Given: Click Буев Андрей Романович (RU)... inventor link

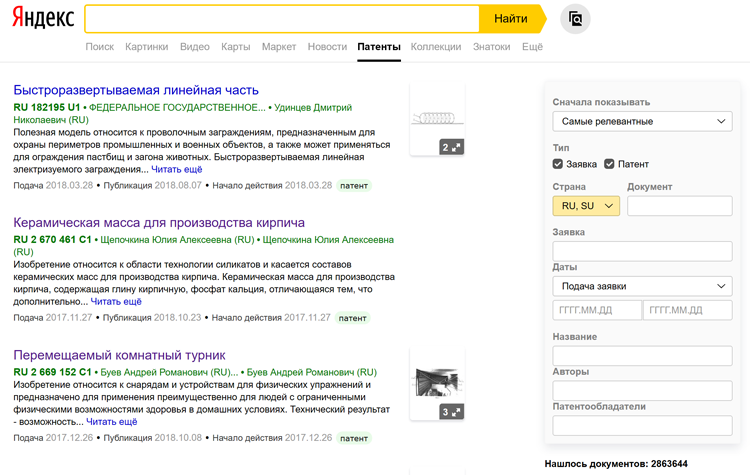Looking at the screenshot, I should pyautogui.click(x=169, y=372).
